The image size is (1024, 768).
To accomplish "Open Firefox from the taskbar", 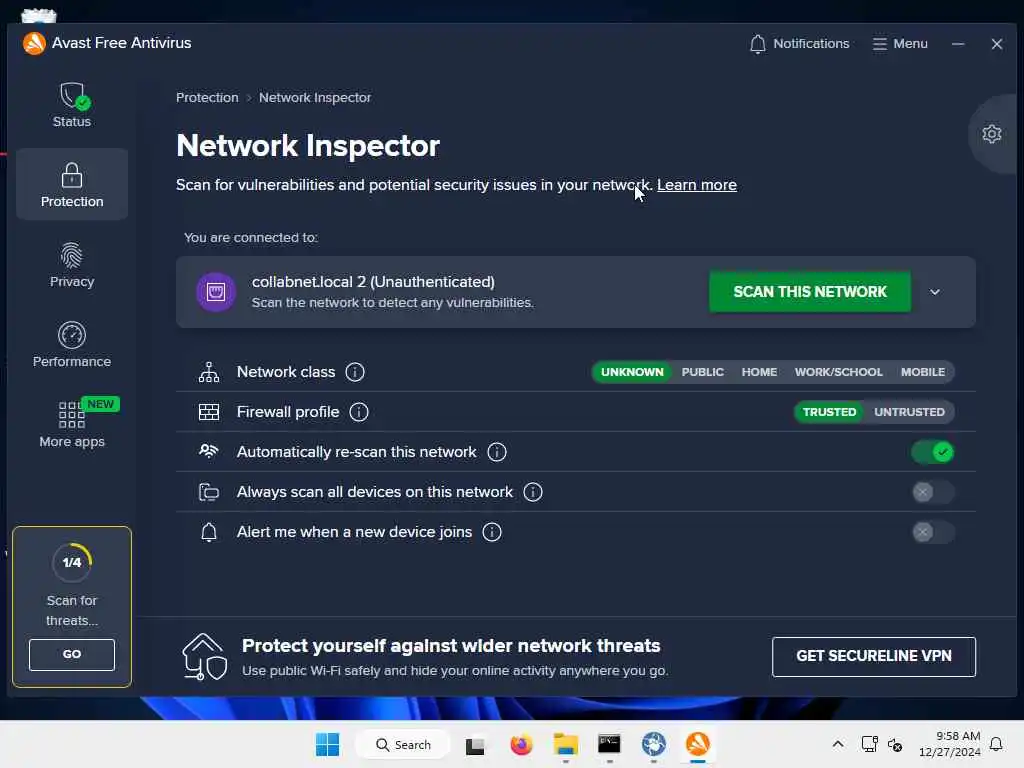I will [x=521, y=744].
